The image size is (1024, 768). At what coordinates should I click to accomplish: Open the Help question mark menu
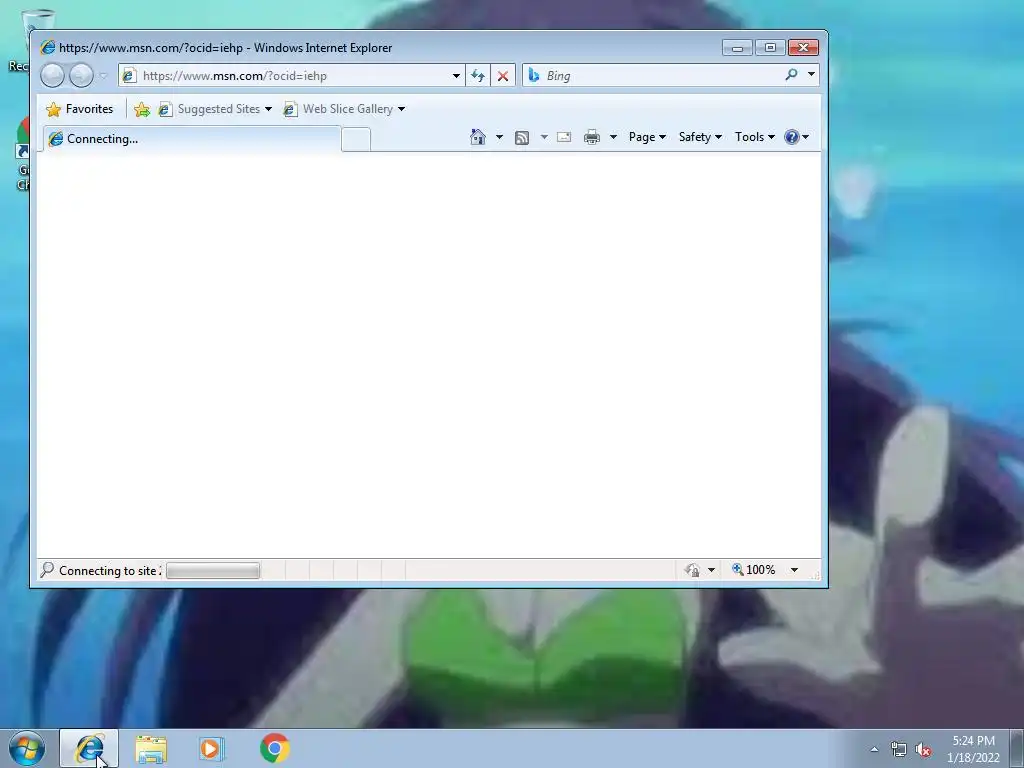click(796, 137)
